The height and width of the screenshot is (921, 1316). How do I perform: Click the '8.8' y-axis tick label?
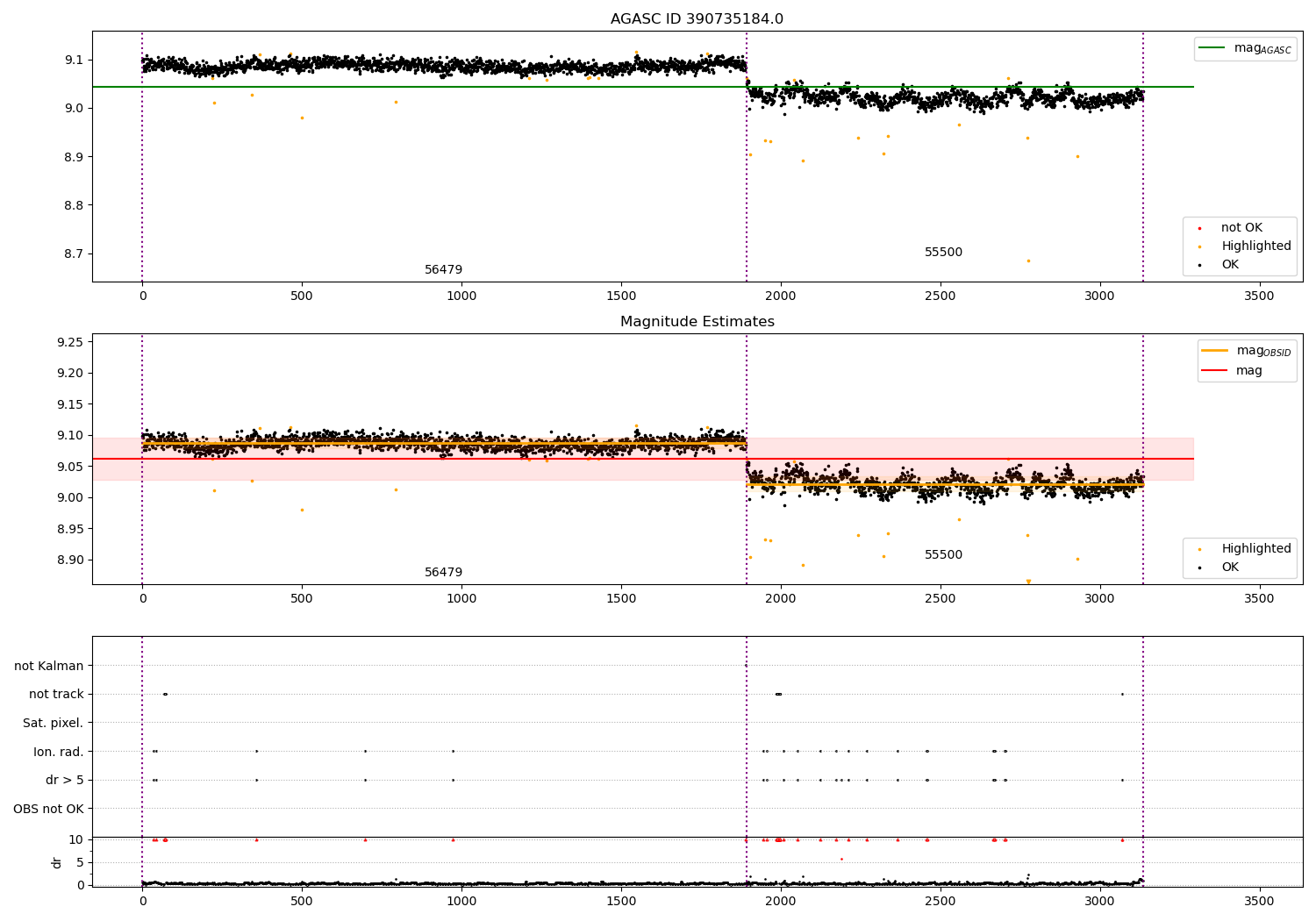point(75,206)
